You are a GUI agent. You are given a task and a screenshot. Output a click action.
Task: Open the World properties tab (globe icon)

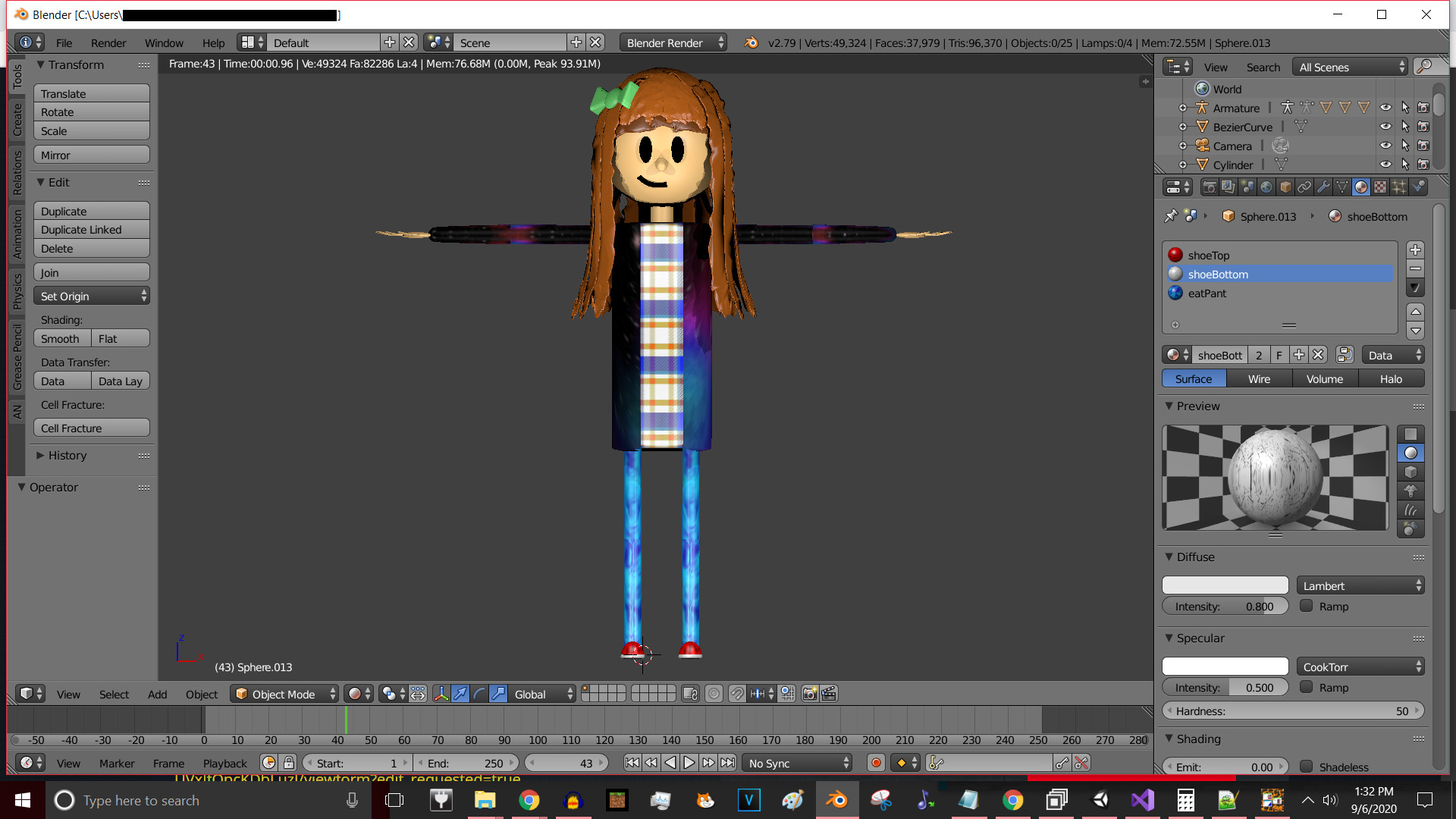click(x=1266, y=187)
